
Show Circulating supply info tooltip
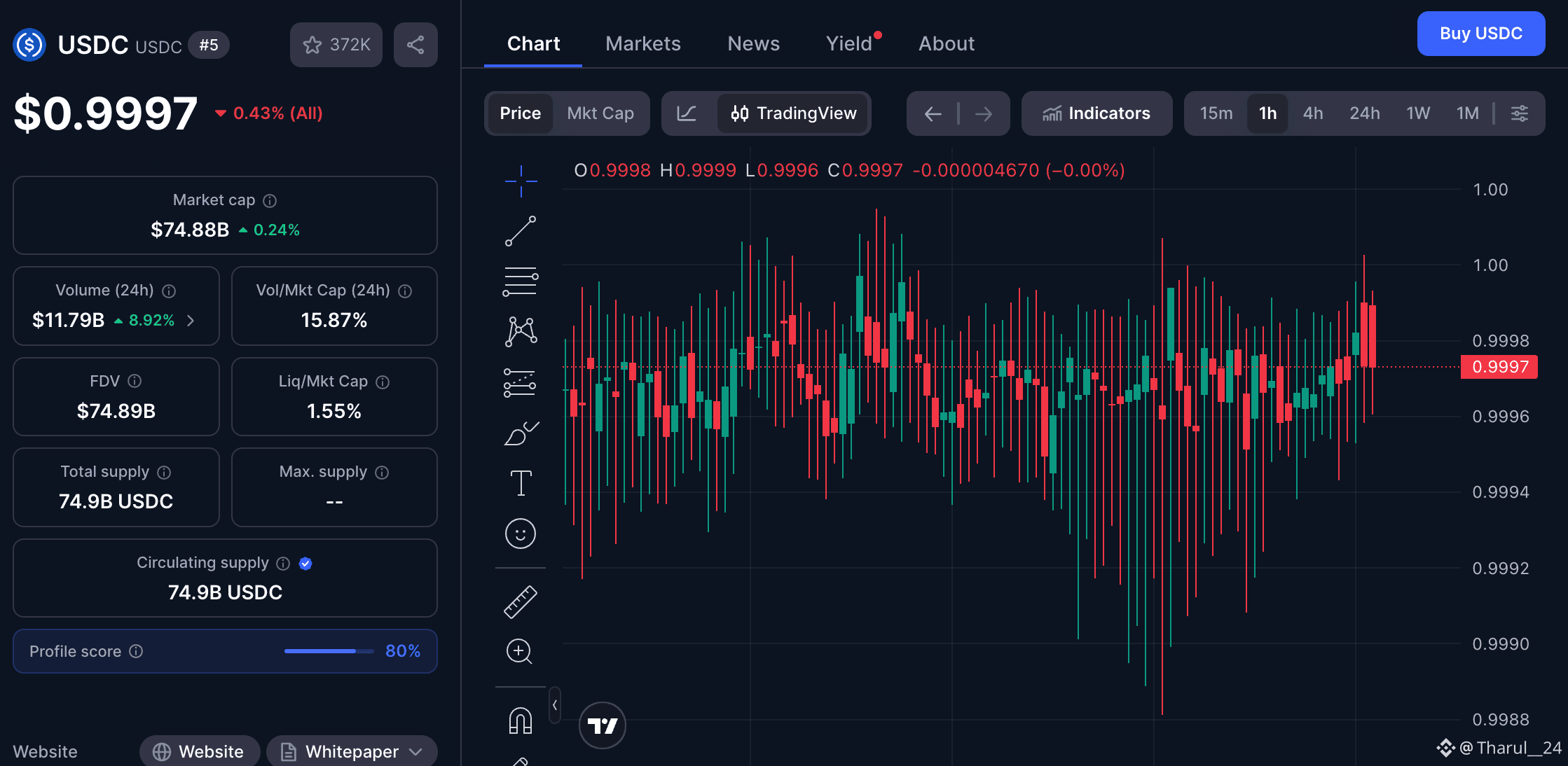pos(283,564)
